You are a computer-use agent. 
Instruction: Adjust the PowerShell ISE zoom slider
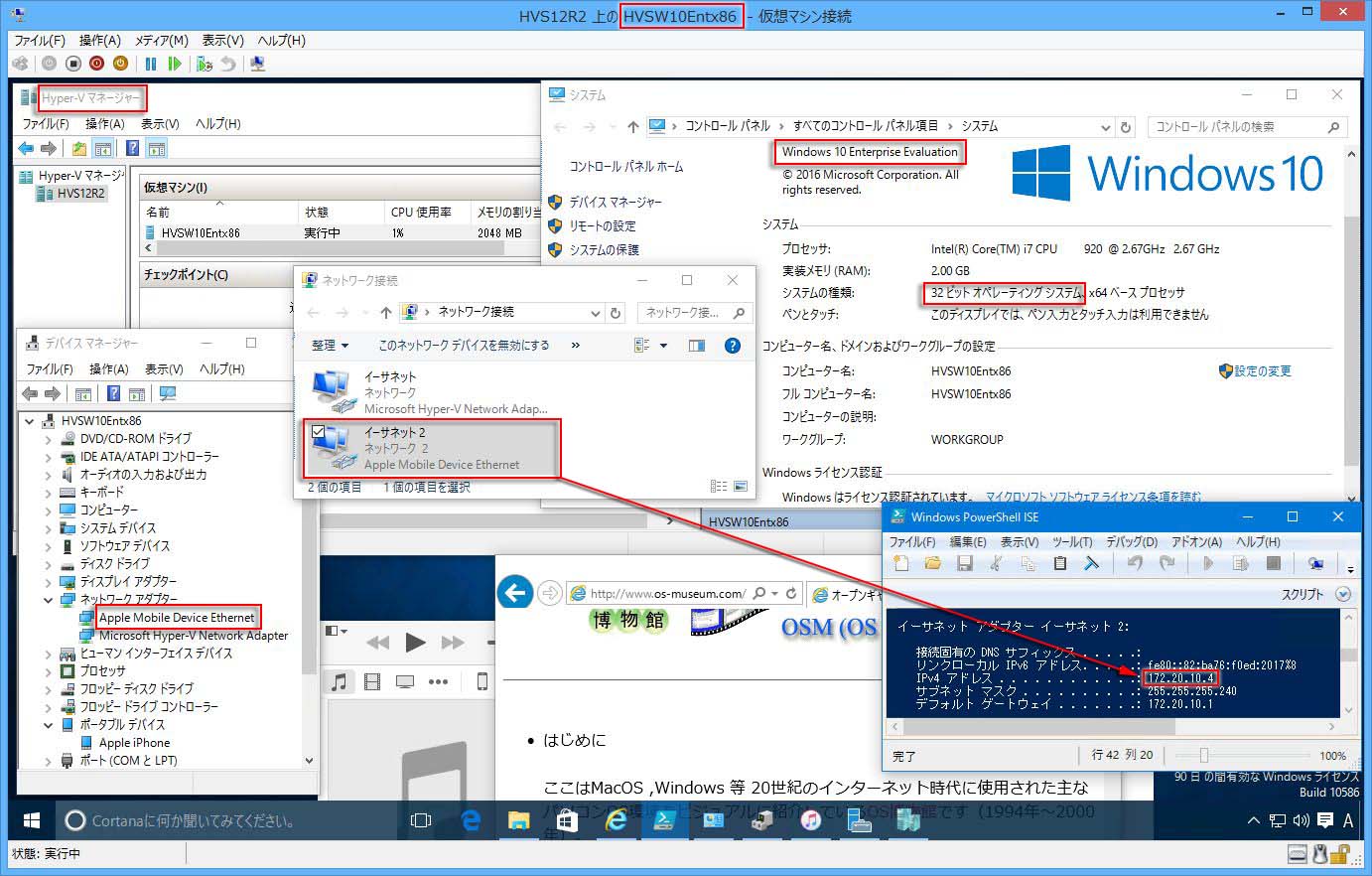(x=1203, y=756)
